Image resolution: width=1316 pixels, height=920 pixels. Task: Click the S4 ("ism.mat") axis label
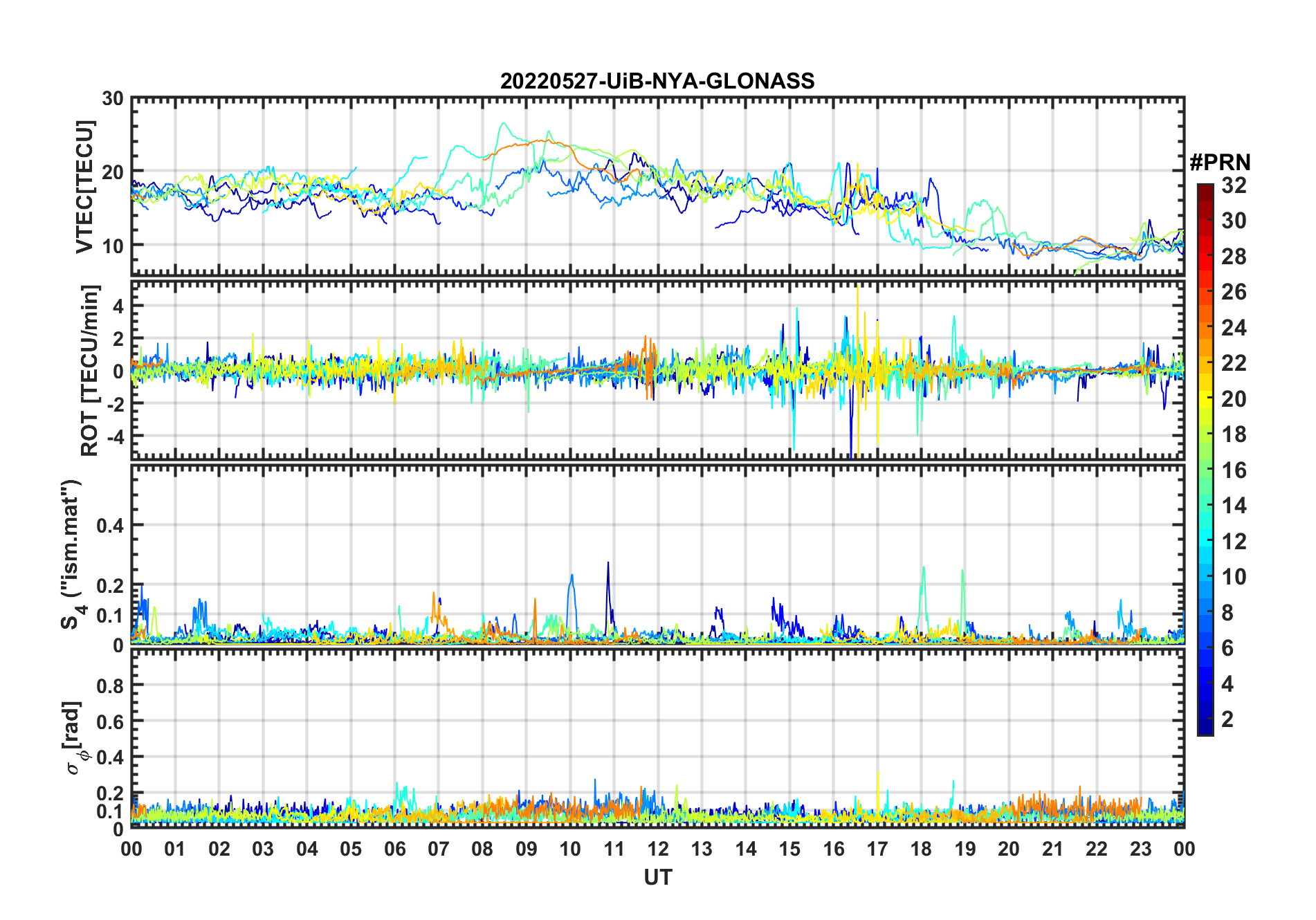coord(71,553)
